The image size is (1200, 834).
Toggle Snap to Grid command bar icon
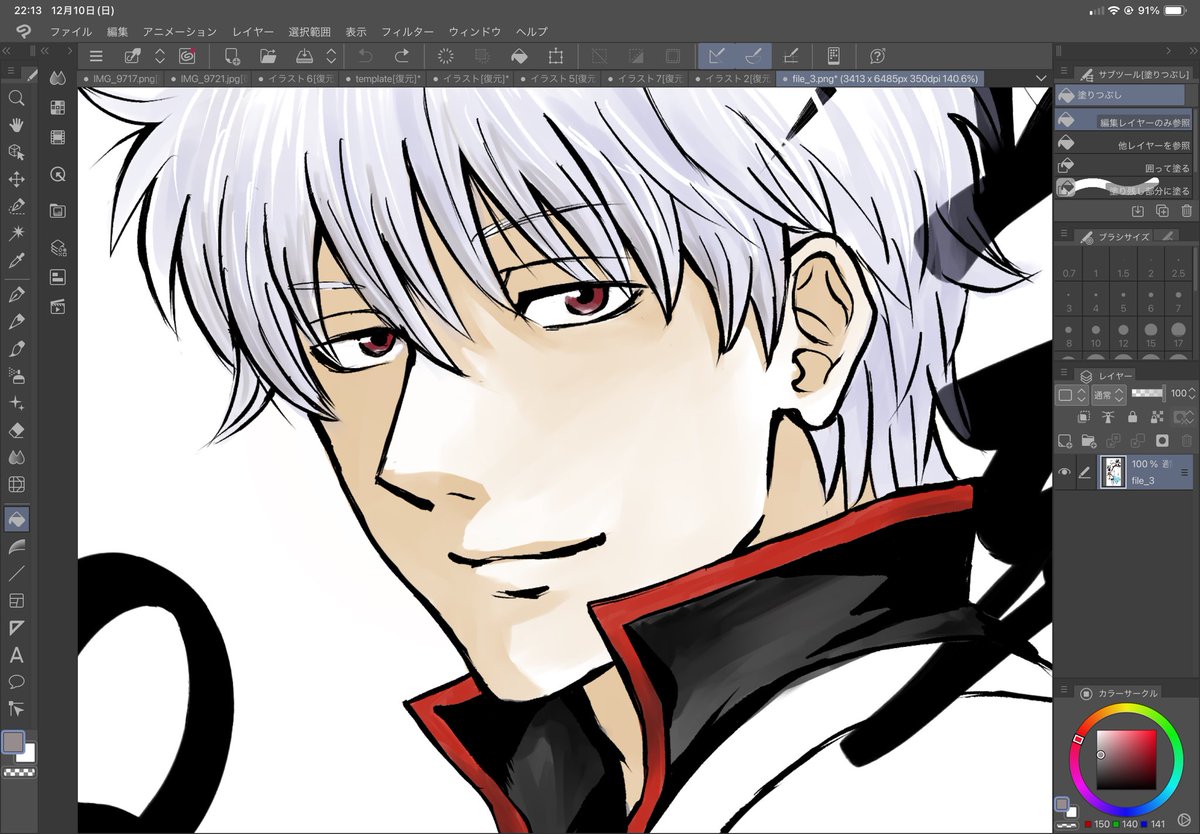click(791, 56)
